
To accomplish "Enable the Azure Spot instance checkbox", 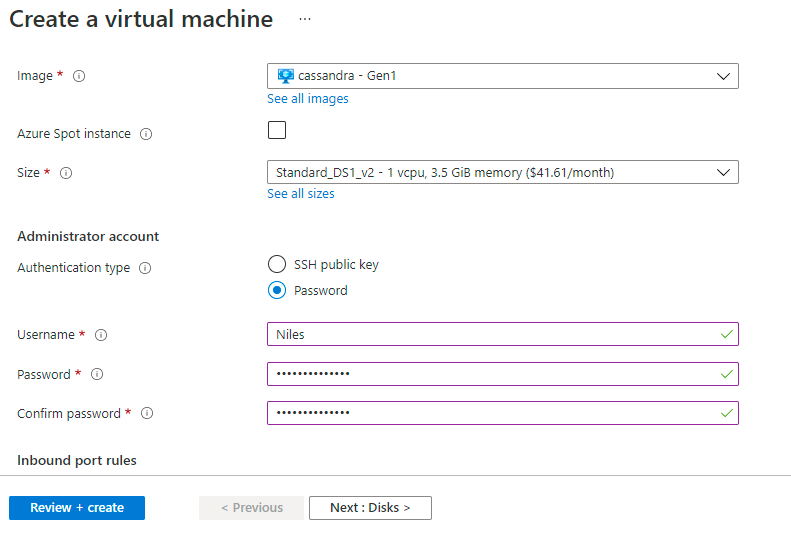I will pyautogui.click(x=277, y=130).
